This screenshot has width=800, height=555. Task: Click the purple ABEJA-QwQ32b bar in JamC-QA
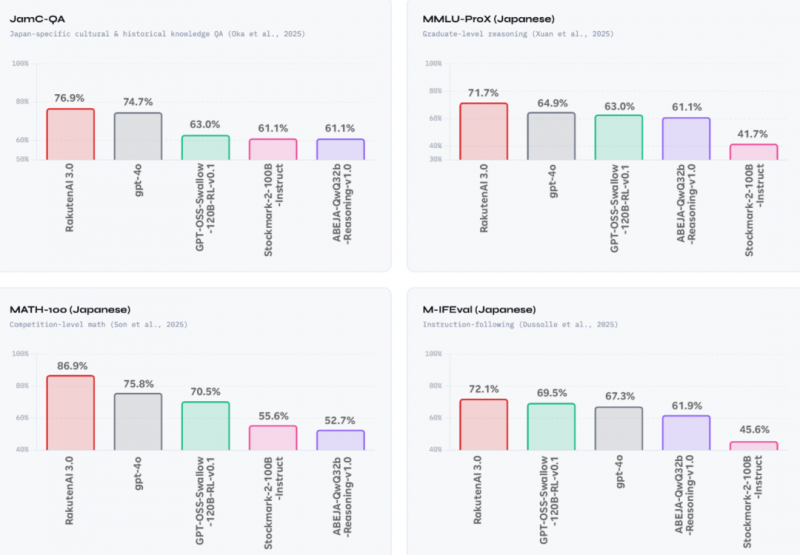coord(340,149)
